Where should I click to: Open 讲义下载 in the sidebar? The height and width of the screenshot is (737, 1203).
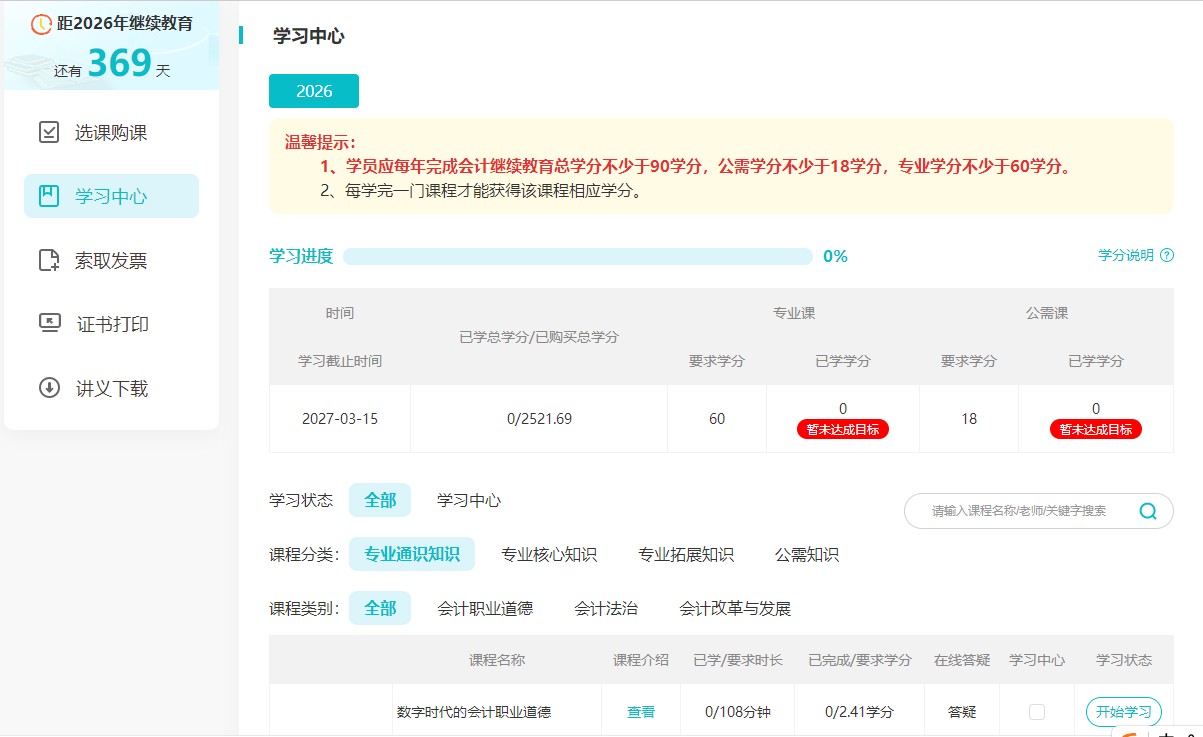pyautogui.click(x=111, y=388)
